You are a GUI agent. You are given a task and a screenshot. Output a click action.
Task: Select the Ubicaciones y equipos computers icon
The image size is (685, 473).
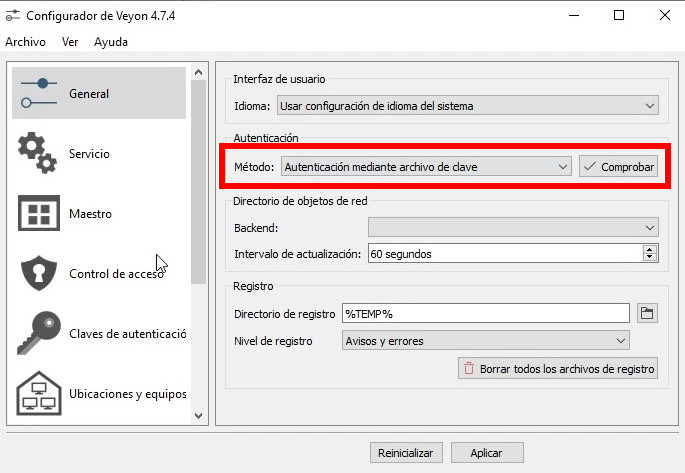39,393
